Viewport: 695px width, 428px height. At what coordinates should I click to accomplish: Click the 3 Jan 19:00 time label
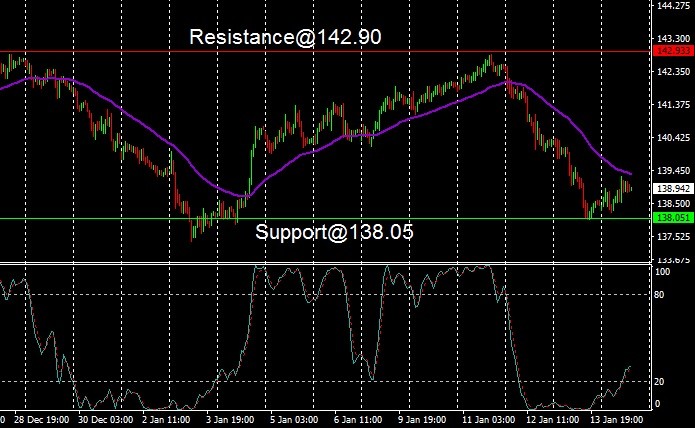[x=230, y=420]
